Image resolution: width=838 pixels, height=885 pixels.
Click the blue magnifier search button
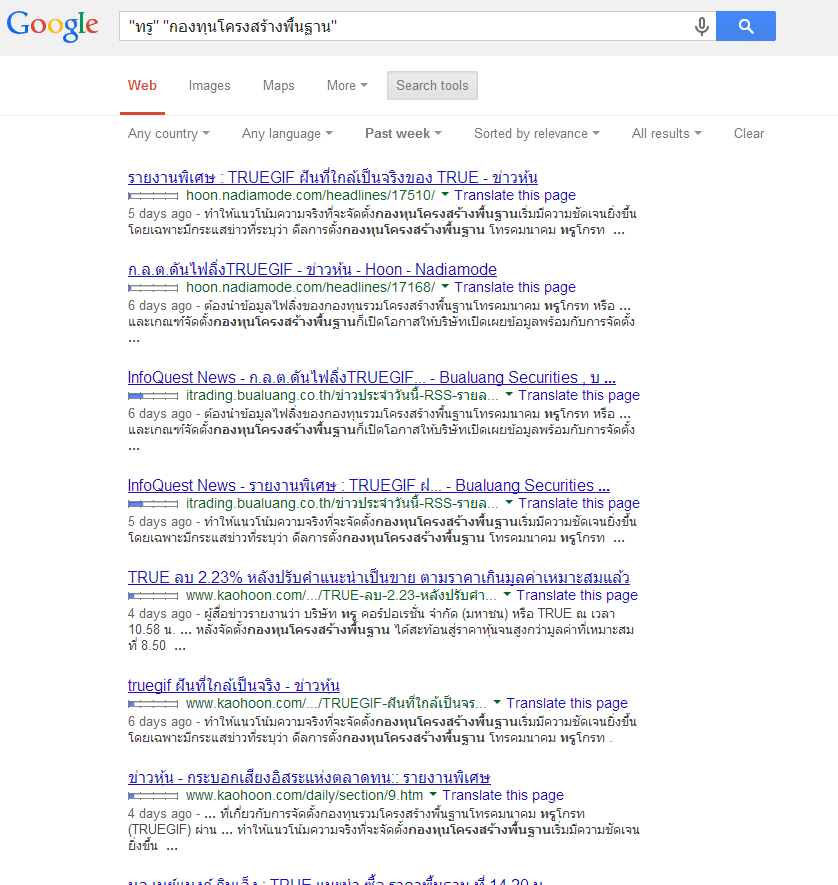pos(746,26)
